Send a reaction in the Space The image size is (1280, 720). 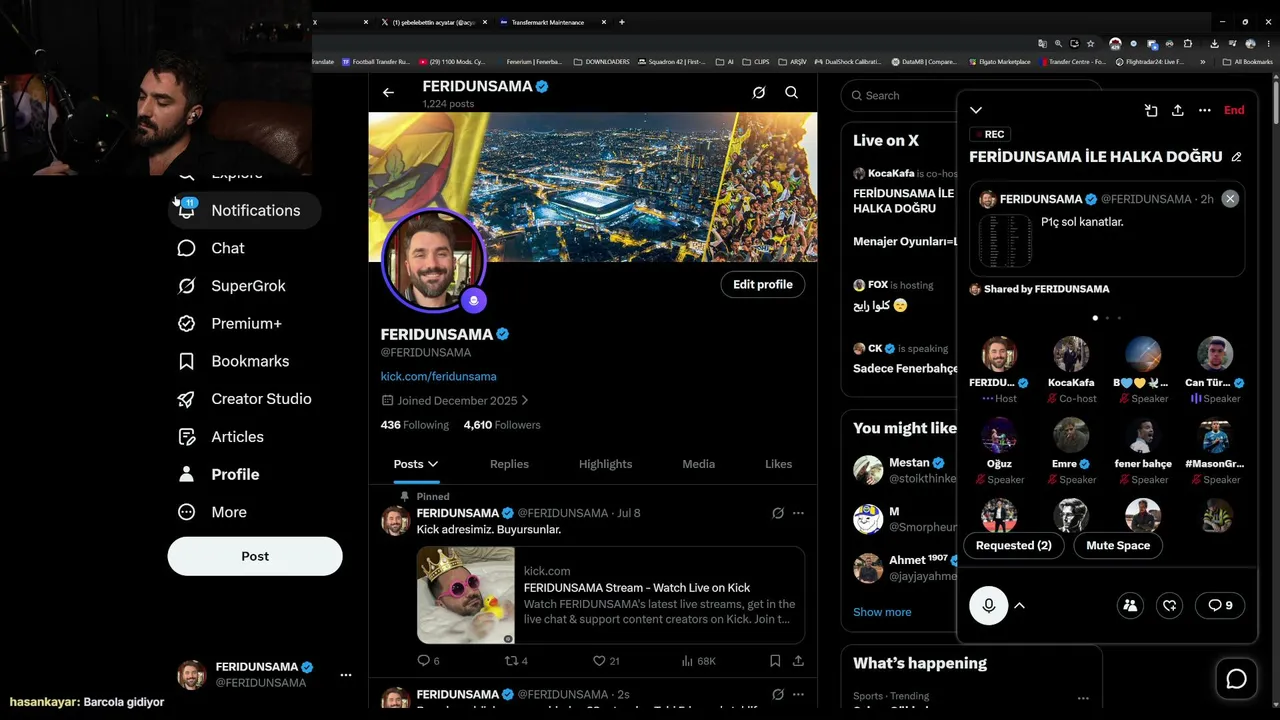1170,605
